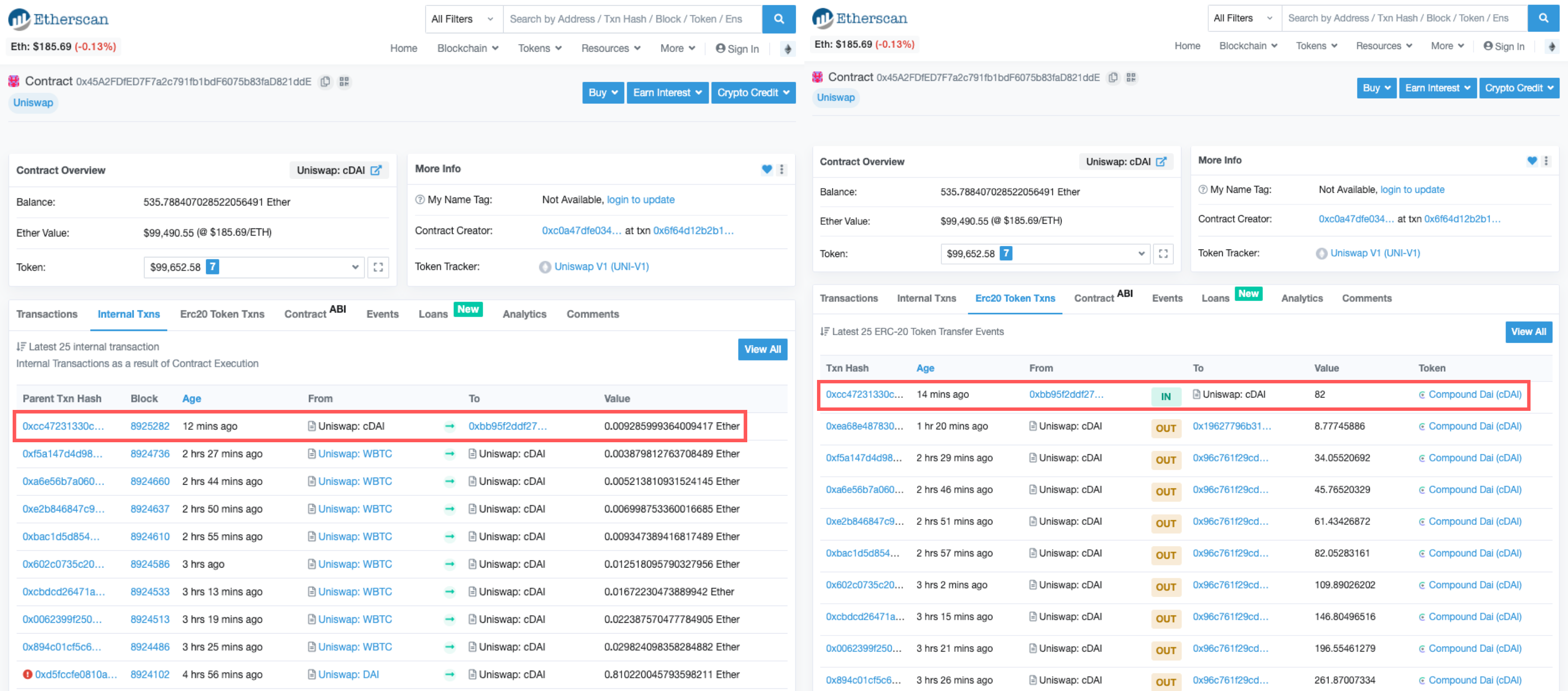Screen dimensions: 1568x691
Task: Switch to Analytics tab in right window
Action: [x=1302, y=298]
